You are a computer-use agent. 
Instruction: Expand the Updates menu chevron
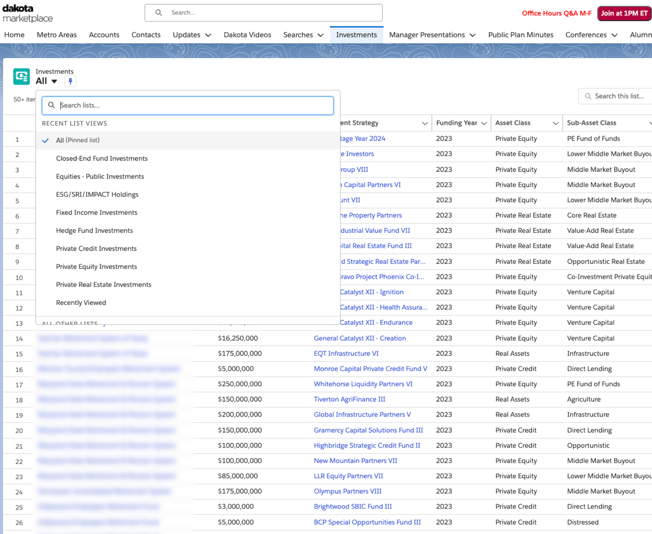[x=208, y=35]
